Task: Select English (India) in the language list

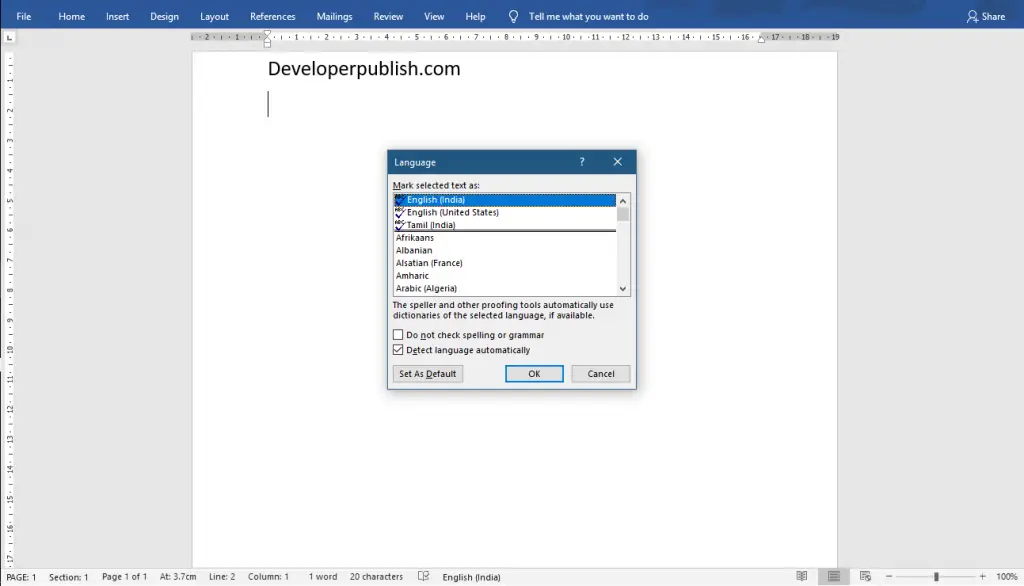Action: tap(504, 200)
